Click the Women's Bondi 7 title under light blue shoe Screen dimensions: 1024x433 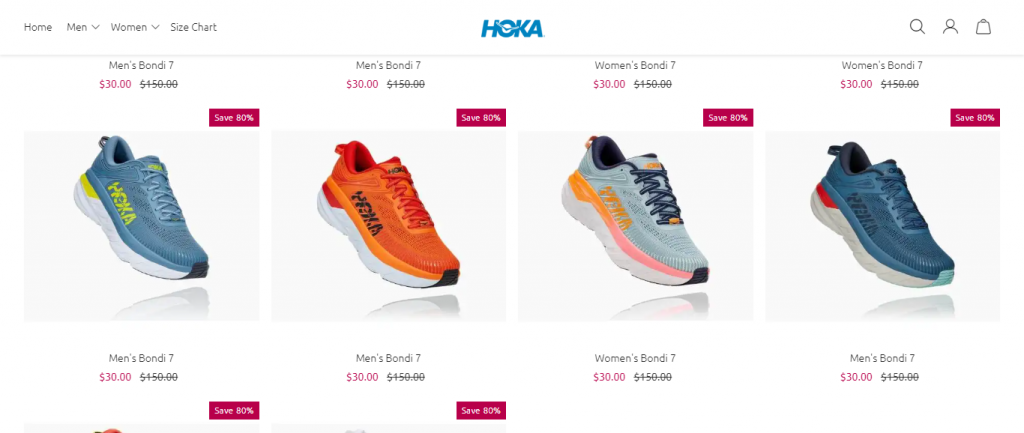point(635,358)
